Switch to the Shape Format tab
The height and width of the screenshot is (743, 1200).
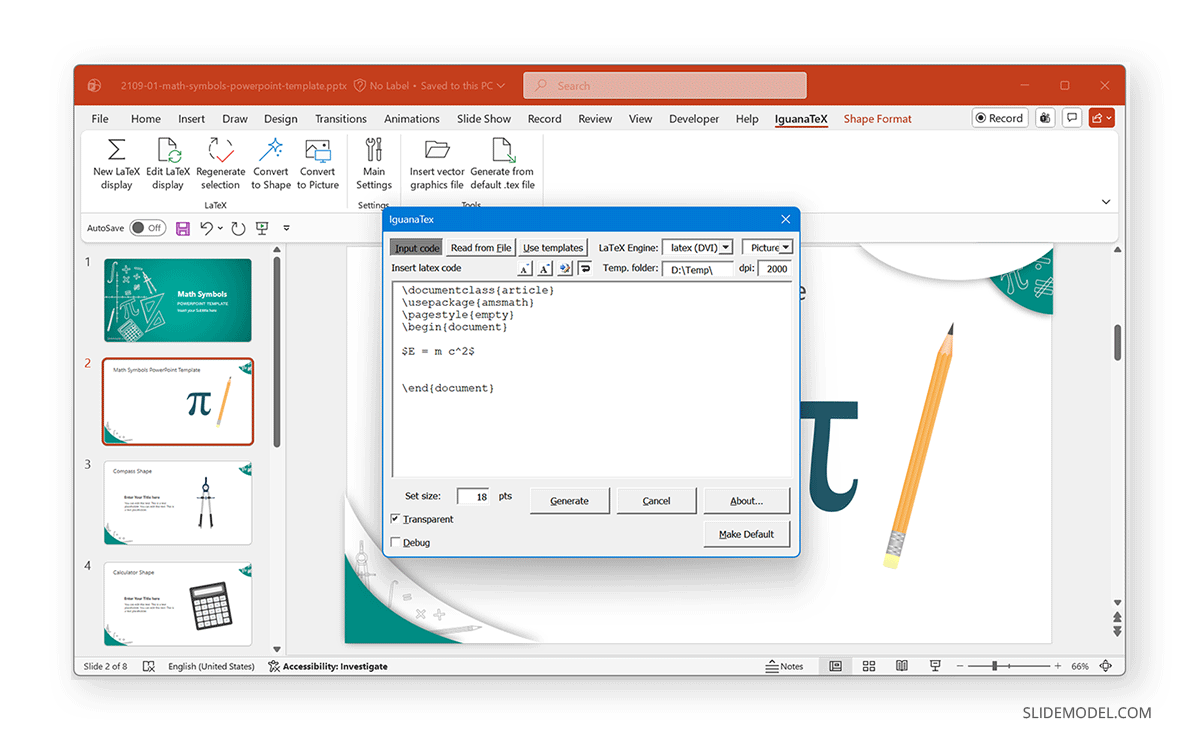[x=877, y=118]
